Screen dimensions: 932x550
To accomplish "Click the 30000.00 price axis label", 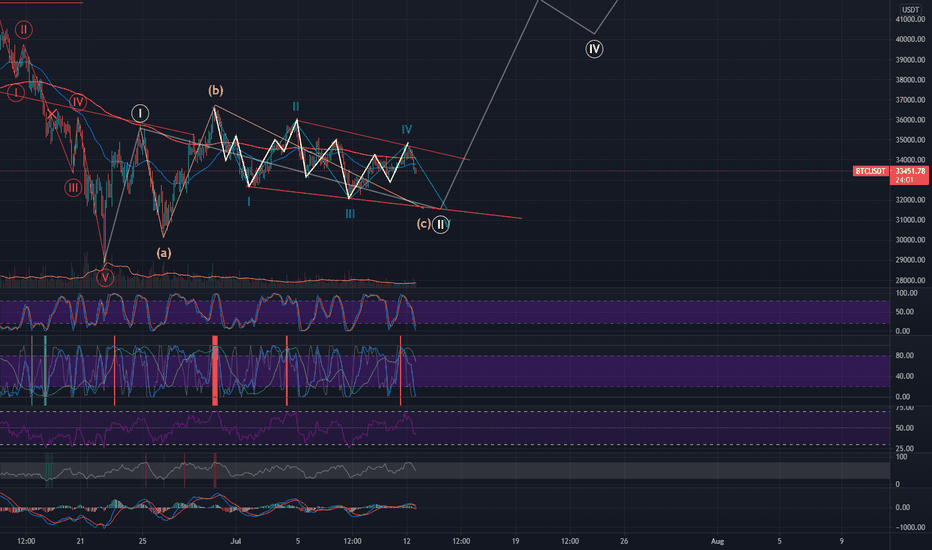I will (910, 240).
